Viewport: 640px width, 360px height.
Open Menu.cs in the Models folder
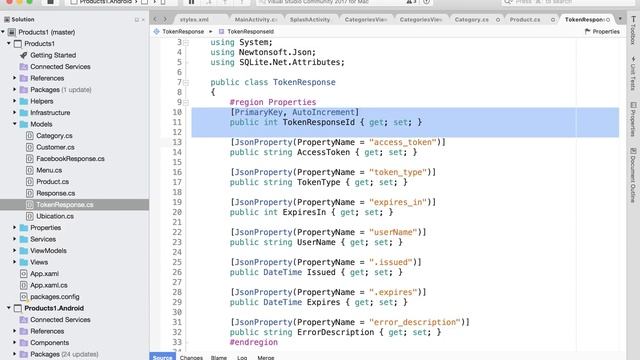coord(49,170)
